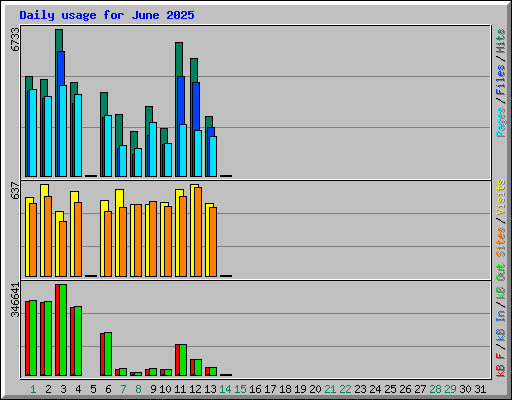Screen dimensions: 512x400
Task: Click the kB In legend label
Action: click(x=501, y=326)
